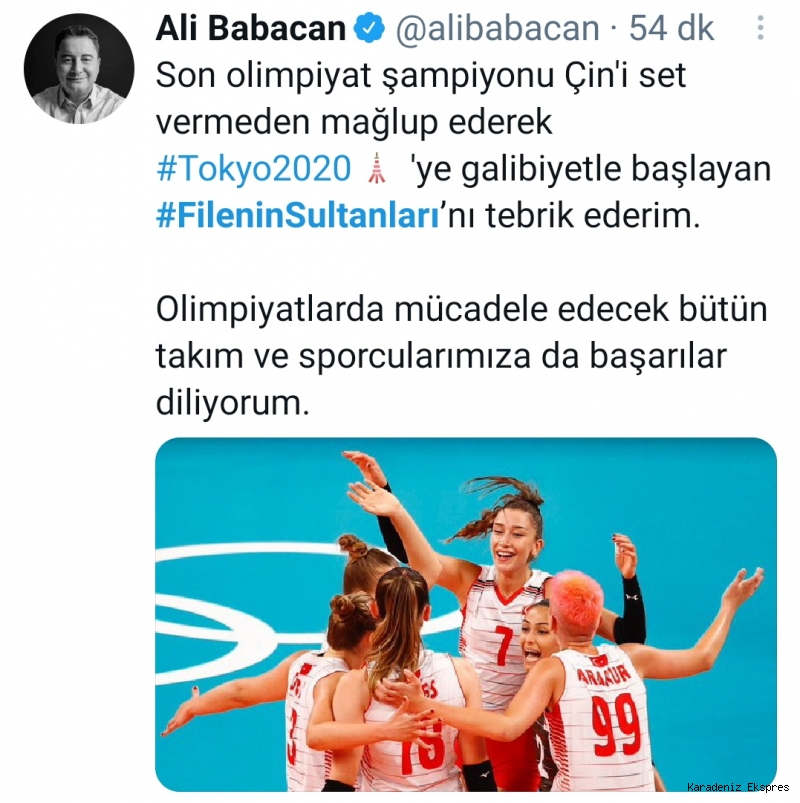
Task: Open the #FileninSultanları hashtag
Action: click(x=298, y=216)
